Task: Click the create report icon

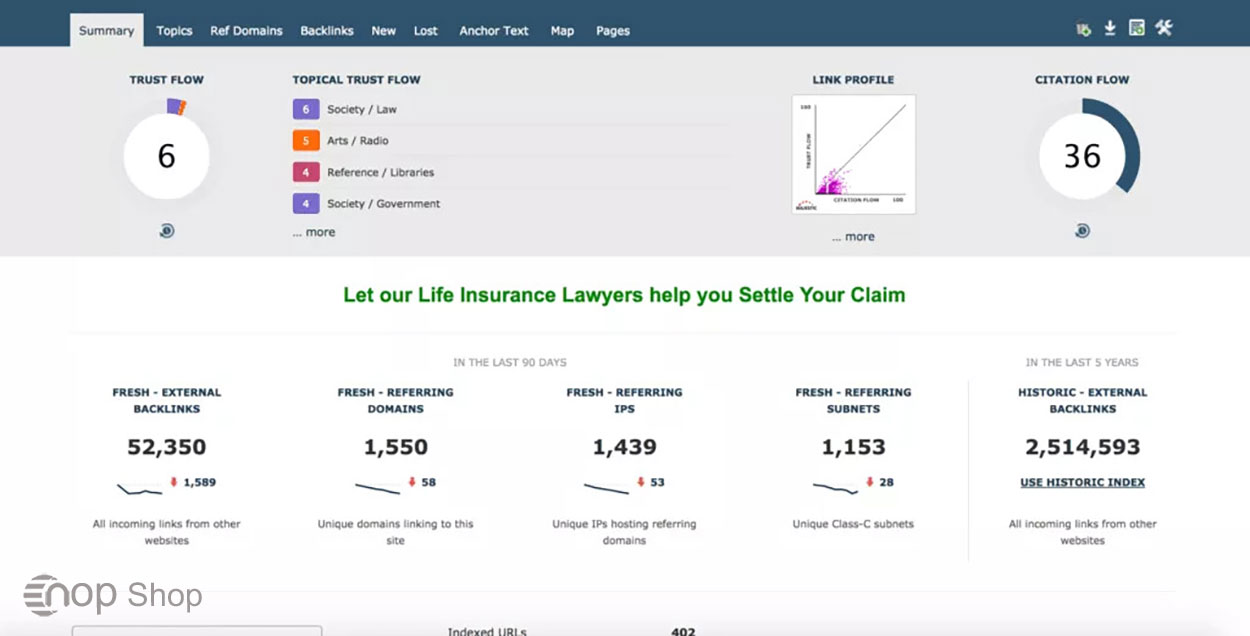Action: [x=1137, y=28]
